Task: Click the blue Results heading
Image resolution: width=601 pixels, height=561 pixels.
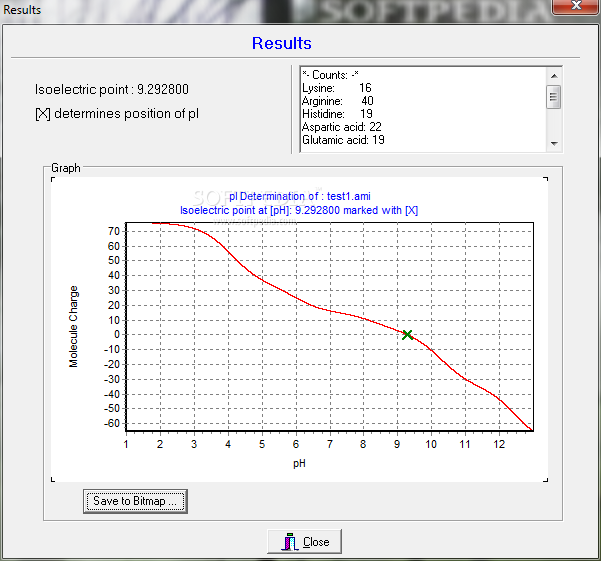Action: pos(282,43)
